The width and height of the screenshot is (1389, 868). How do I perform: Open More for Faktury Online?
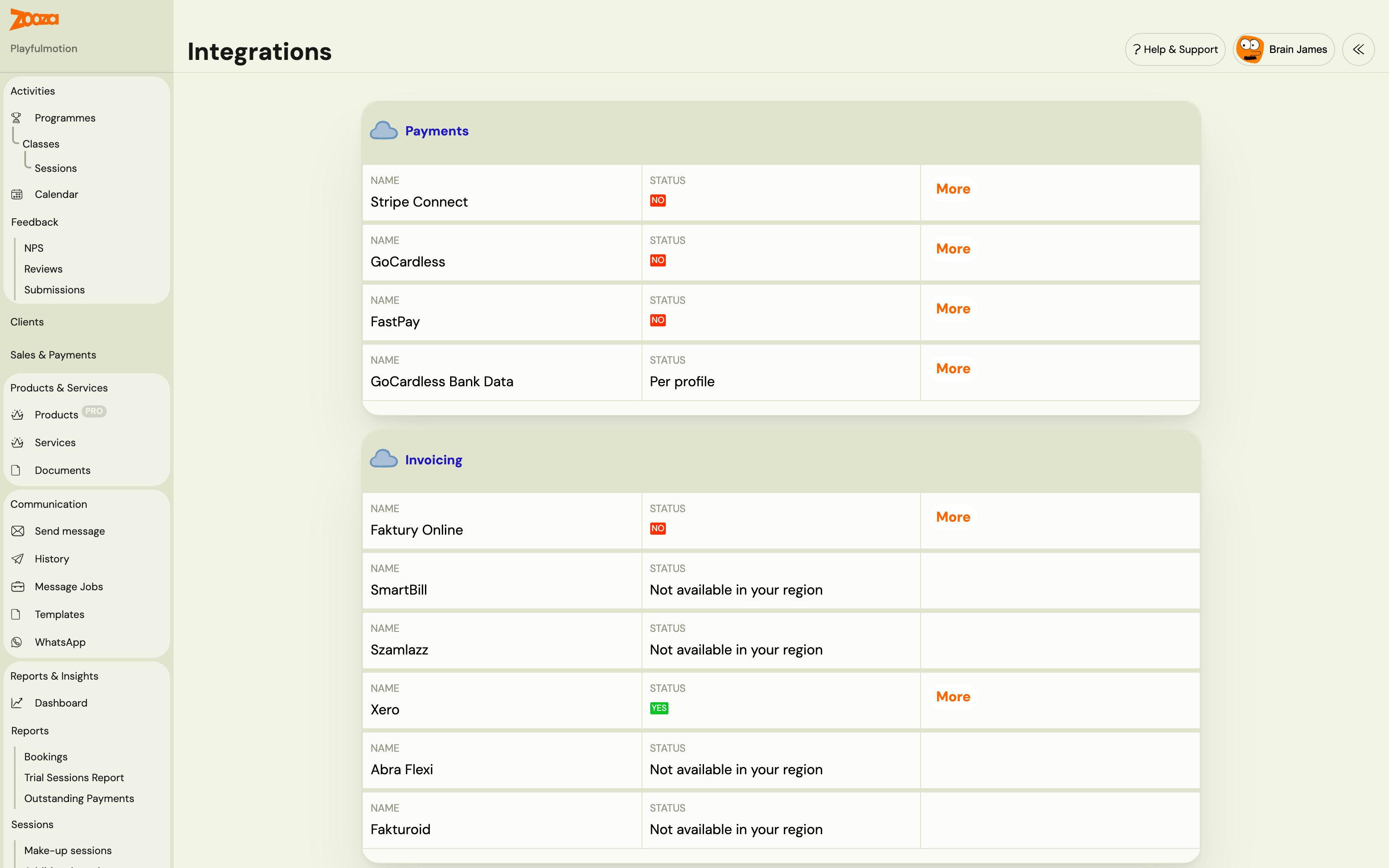tap(953, 516)
